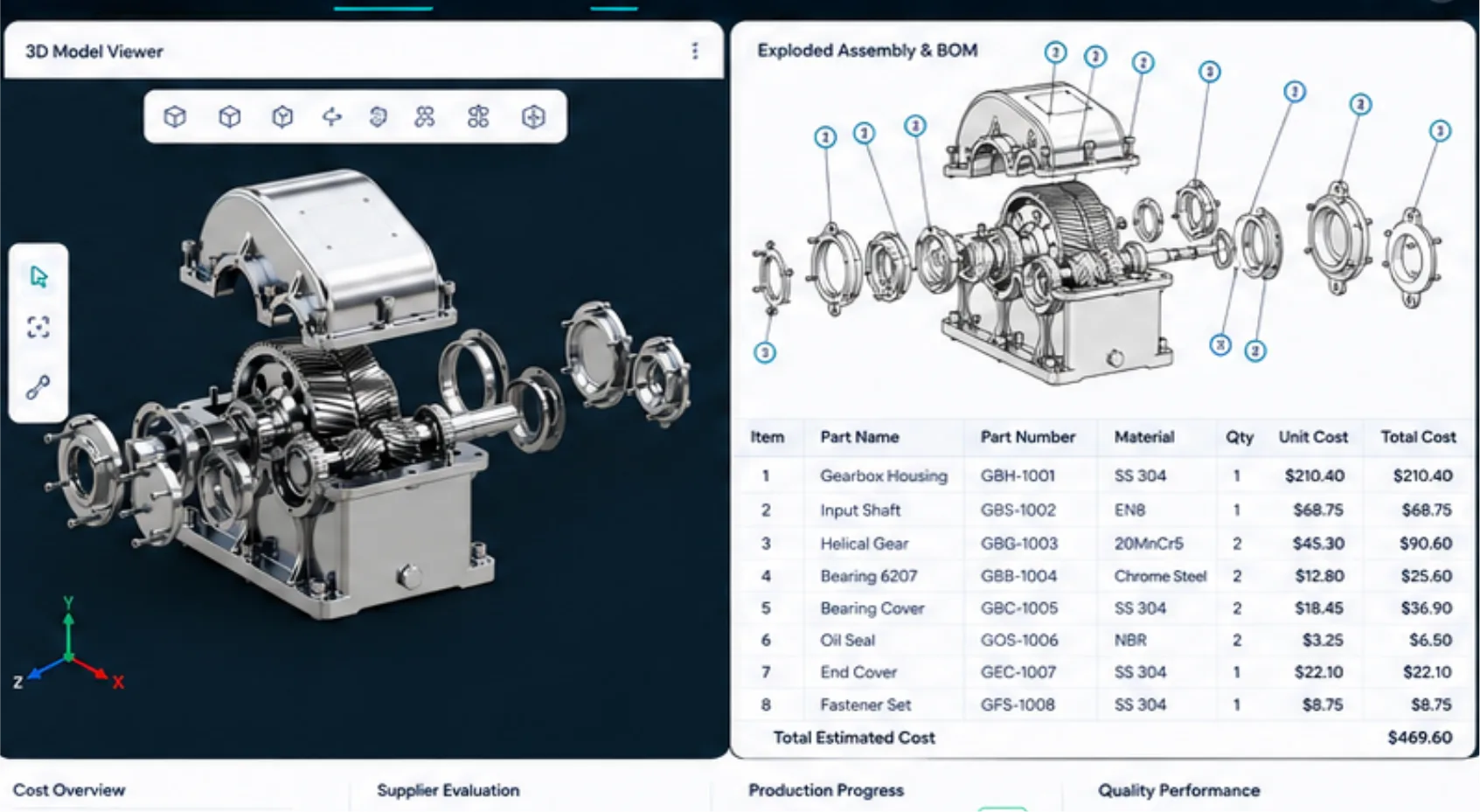Click the fit-to-frame focus icon in sidebar
The height and width of the screenshot is (812, 1480).
tap(38, 328)
